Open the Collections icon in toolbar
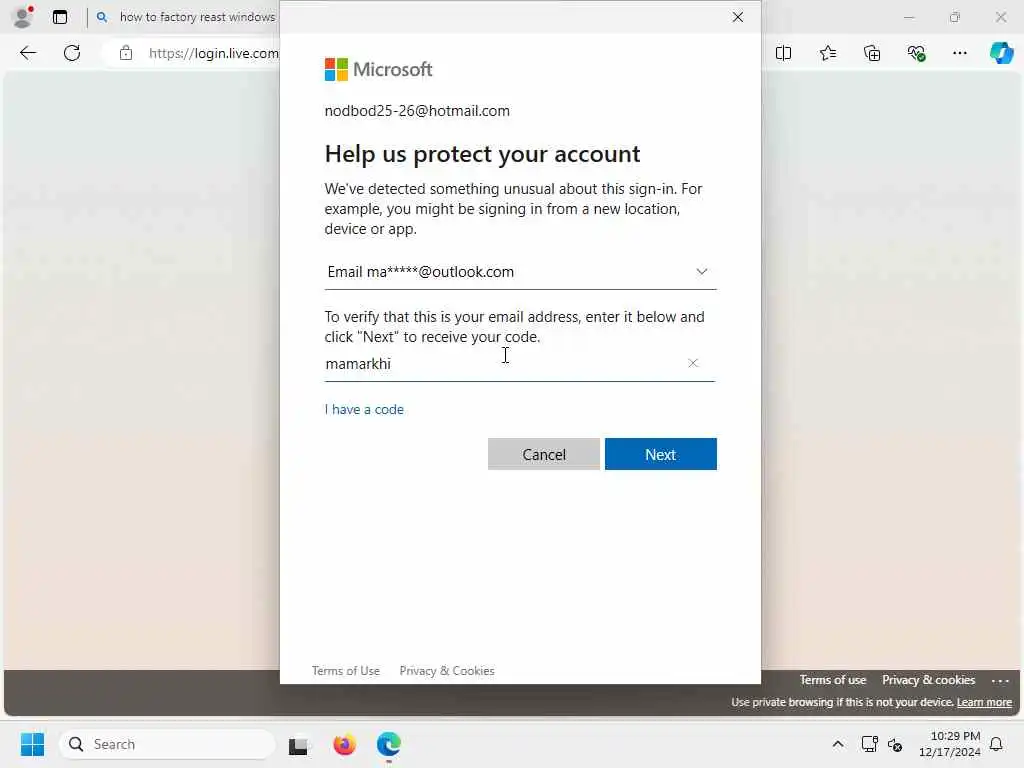The width and height of the screenshot is (1024, 768). coord(872,53)
